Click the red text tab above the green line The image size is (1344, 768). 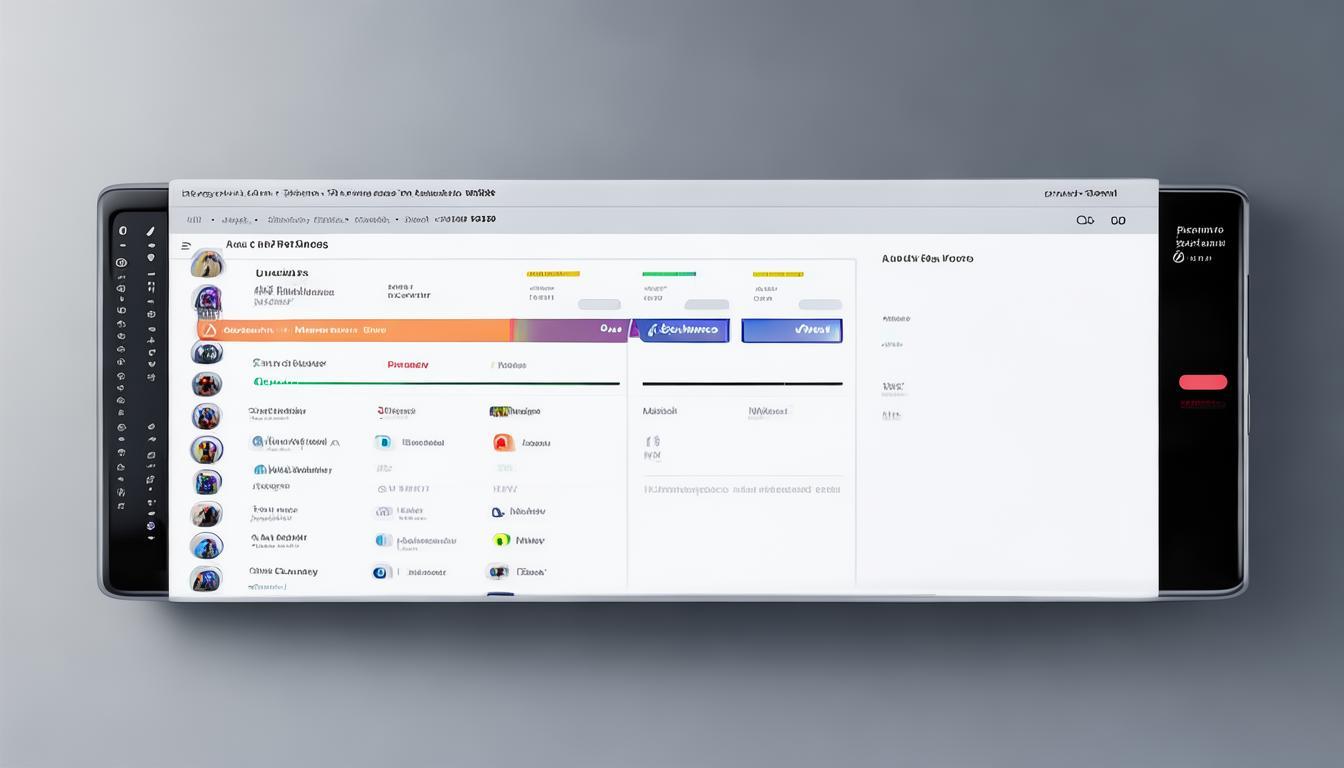408,365
